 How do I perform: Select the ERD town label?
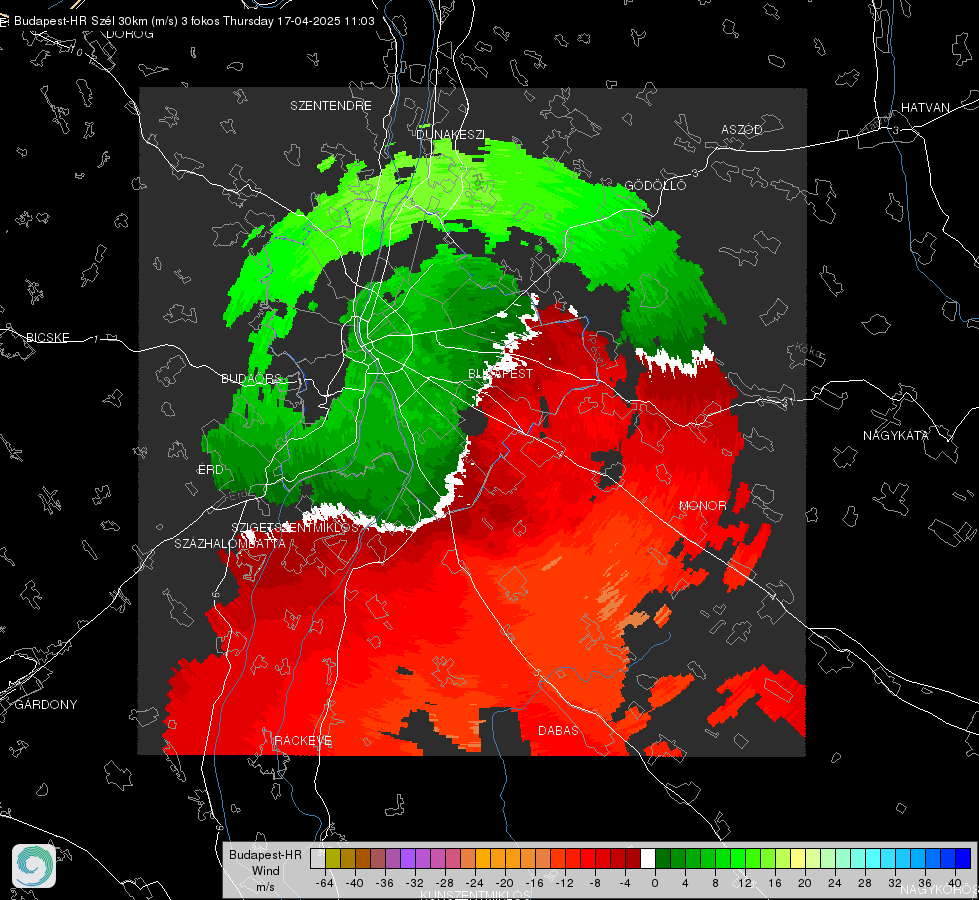(210, 470)
